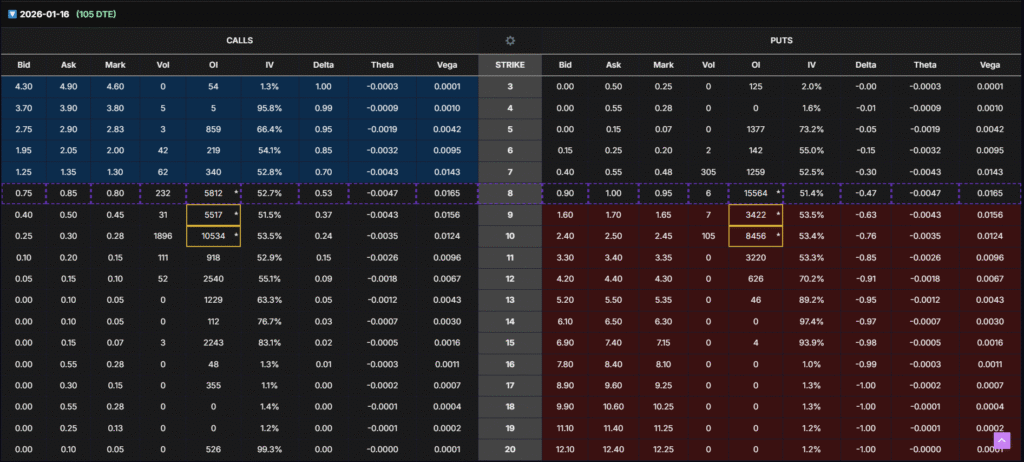Sort by the STRIKE column header

[510, 65]
